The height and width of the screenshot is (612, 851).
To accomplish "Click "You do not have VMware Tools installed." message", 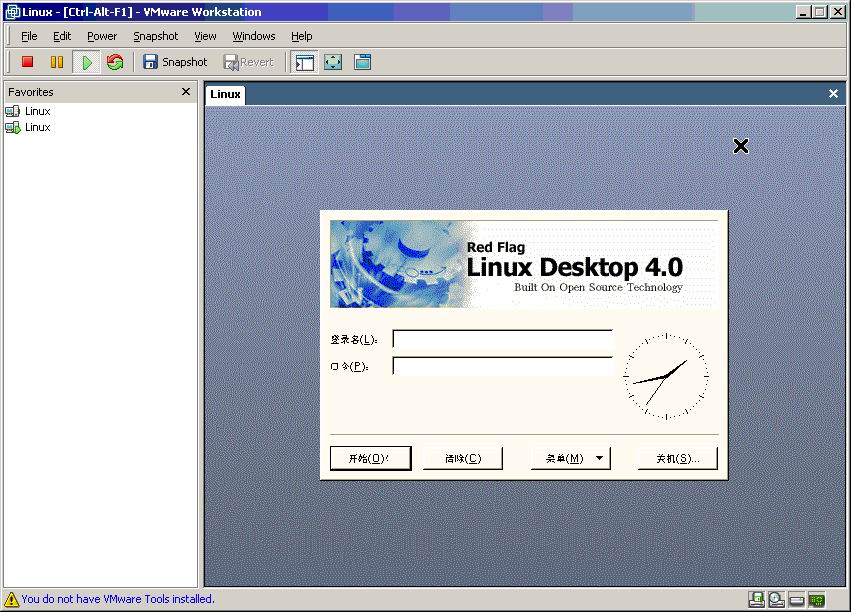I will point(118,599).
